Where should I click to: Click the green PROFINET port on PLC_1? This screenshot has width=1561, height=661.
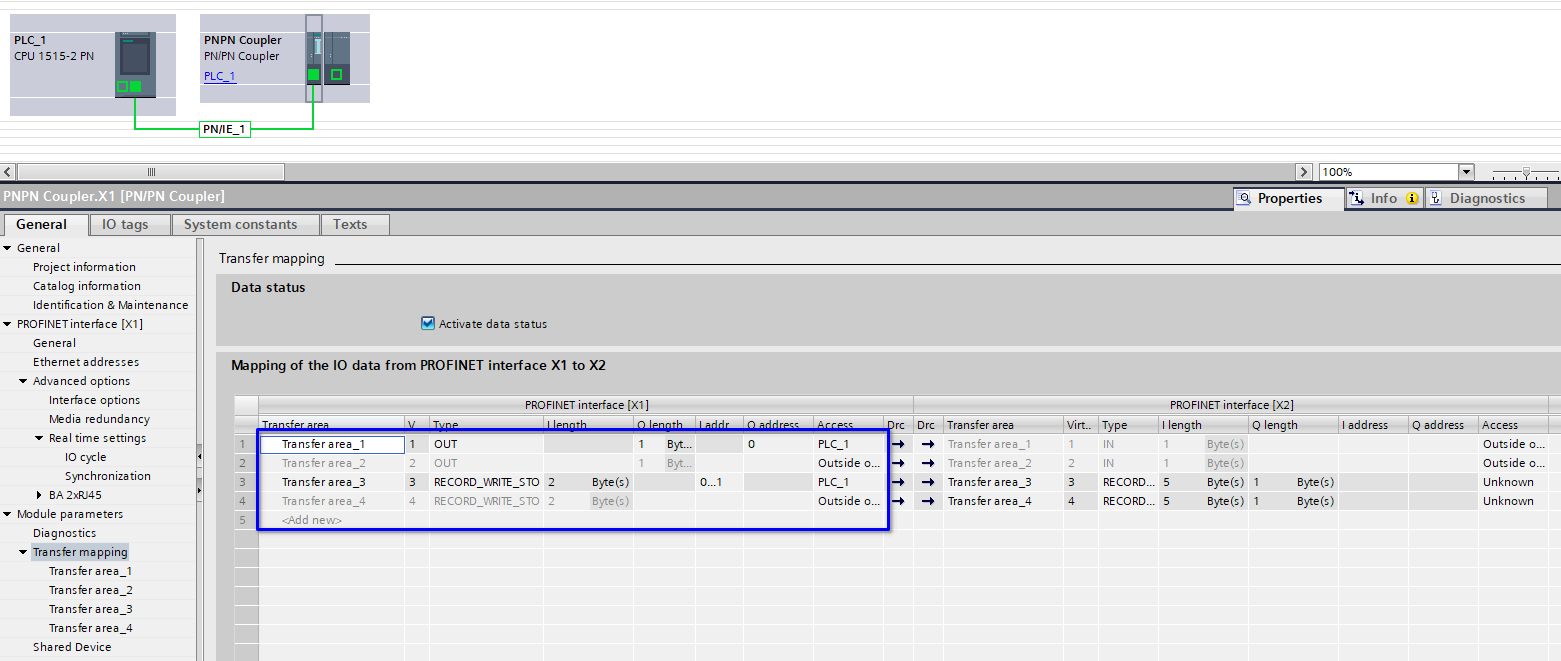pyautogui.click(x=135, y=87)
